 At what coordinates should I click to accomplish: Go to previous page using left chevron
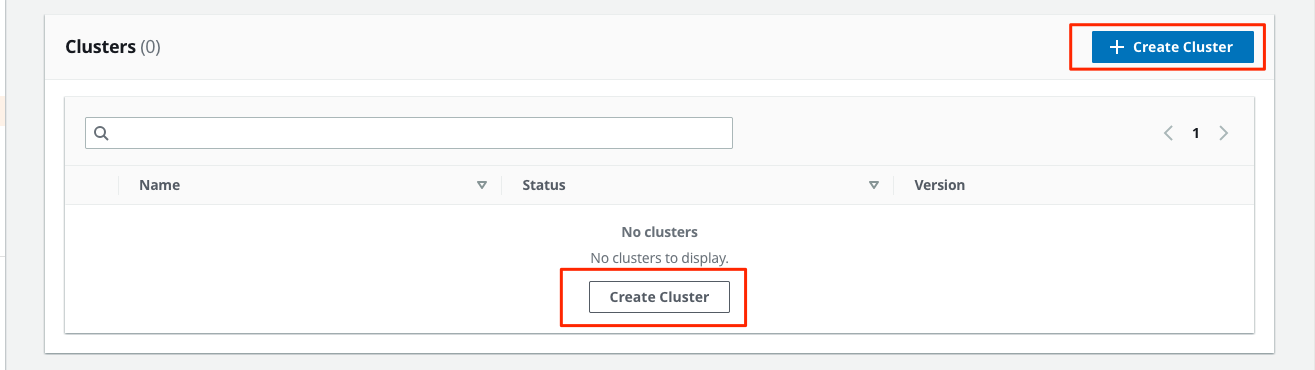[x=1167, y=133]
